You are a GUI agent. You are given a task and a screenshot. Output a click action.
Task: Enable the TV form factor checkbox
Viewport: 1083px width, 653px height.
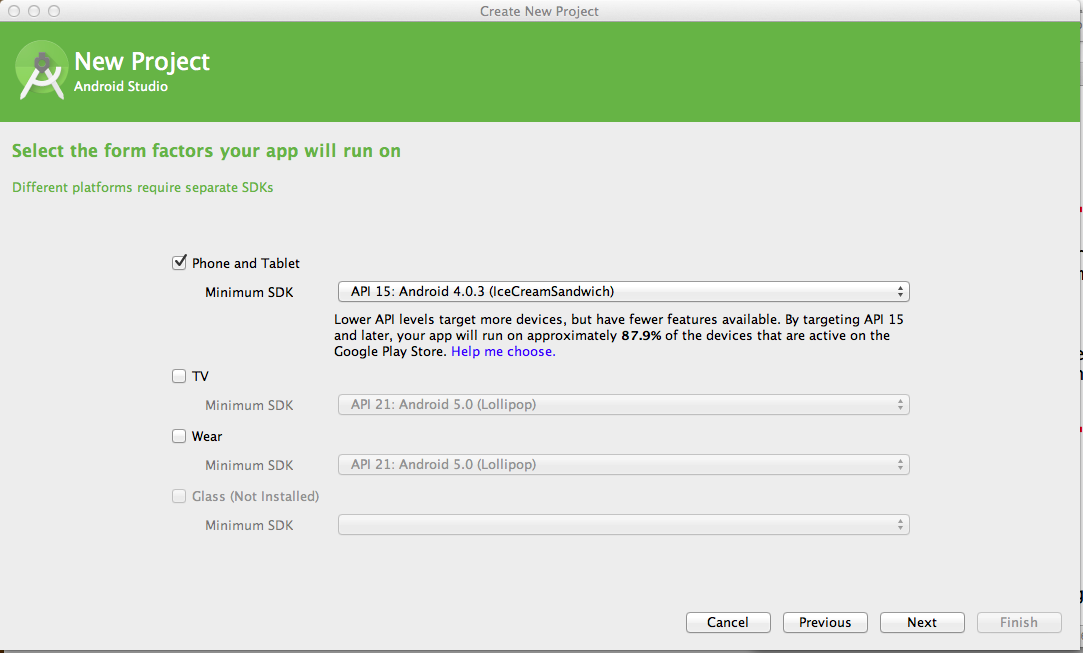179,376
